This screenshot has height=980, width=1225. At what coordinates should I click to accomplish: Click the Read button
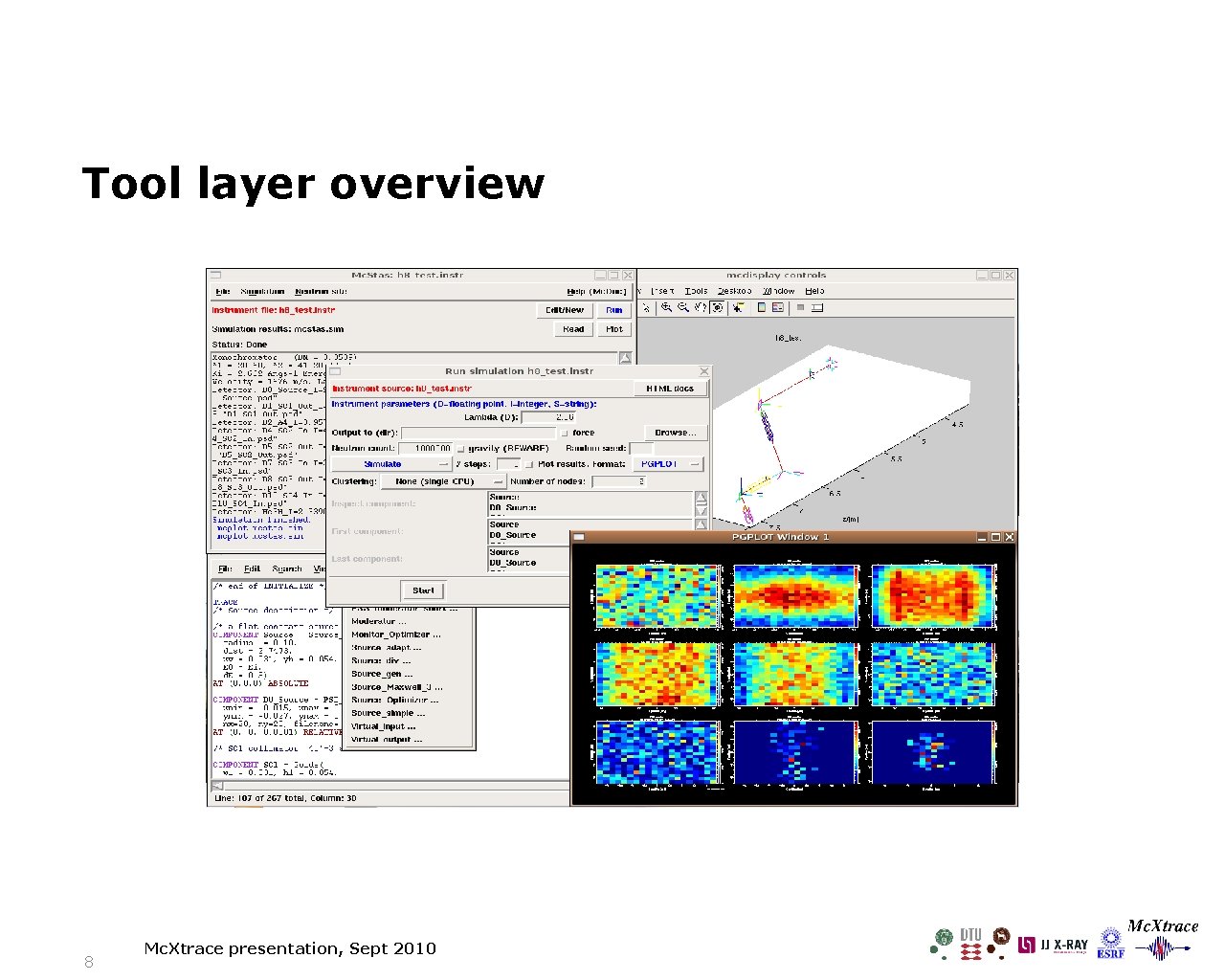(x=573, y=329)
